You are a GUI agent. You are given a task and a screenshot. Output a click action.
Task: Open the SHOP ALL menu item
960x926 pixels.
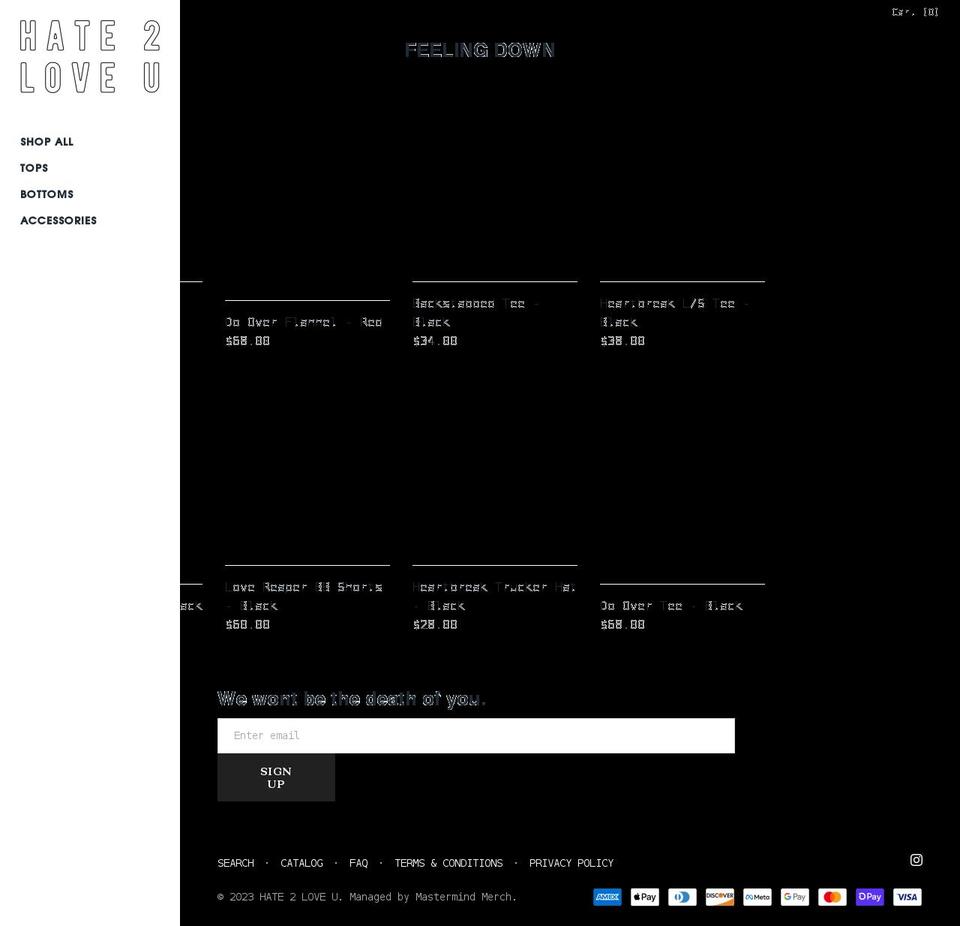pyautogui.click(x=47, y=141)
